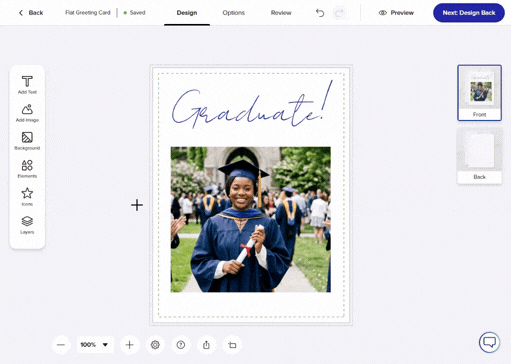Click the undo arrow icon
Image resolution: width=511 pixels, height=364 pixels.
(x=320, y=13)
